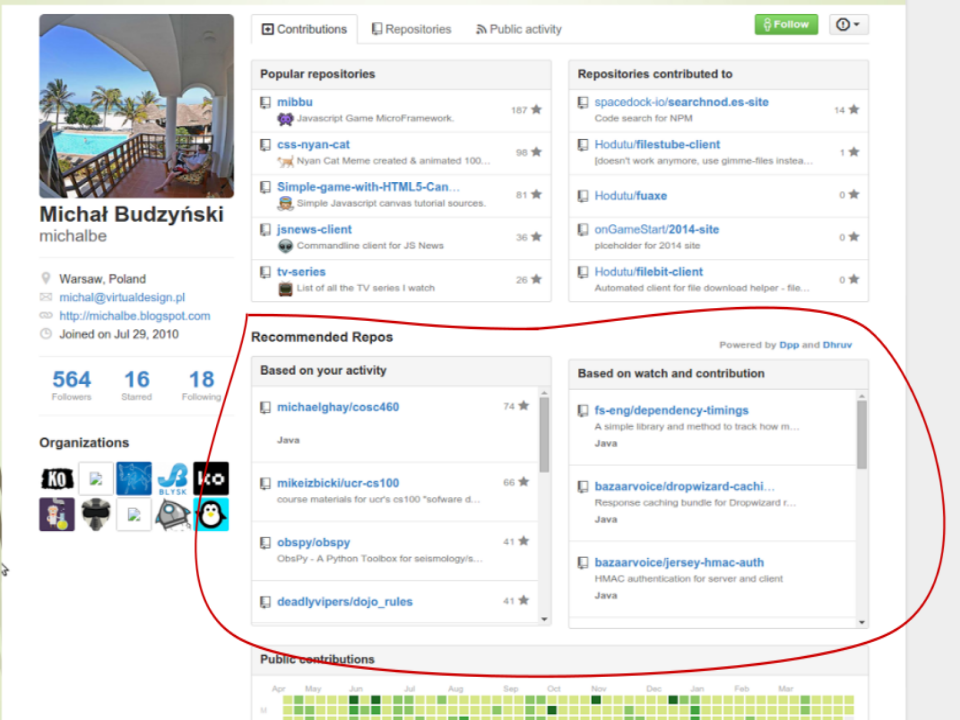Screen dimensions: 960x720
Task: Open the Hodutu/fuaxe repository
Action: coord(631,196)
